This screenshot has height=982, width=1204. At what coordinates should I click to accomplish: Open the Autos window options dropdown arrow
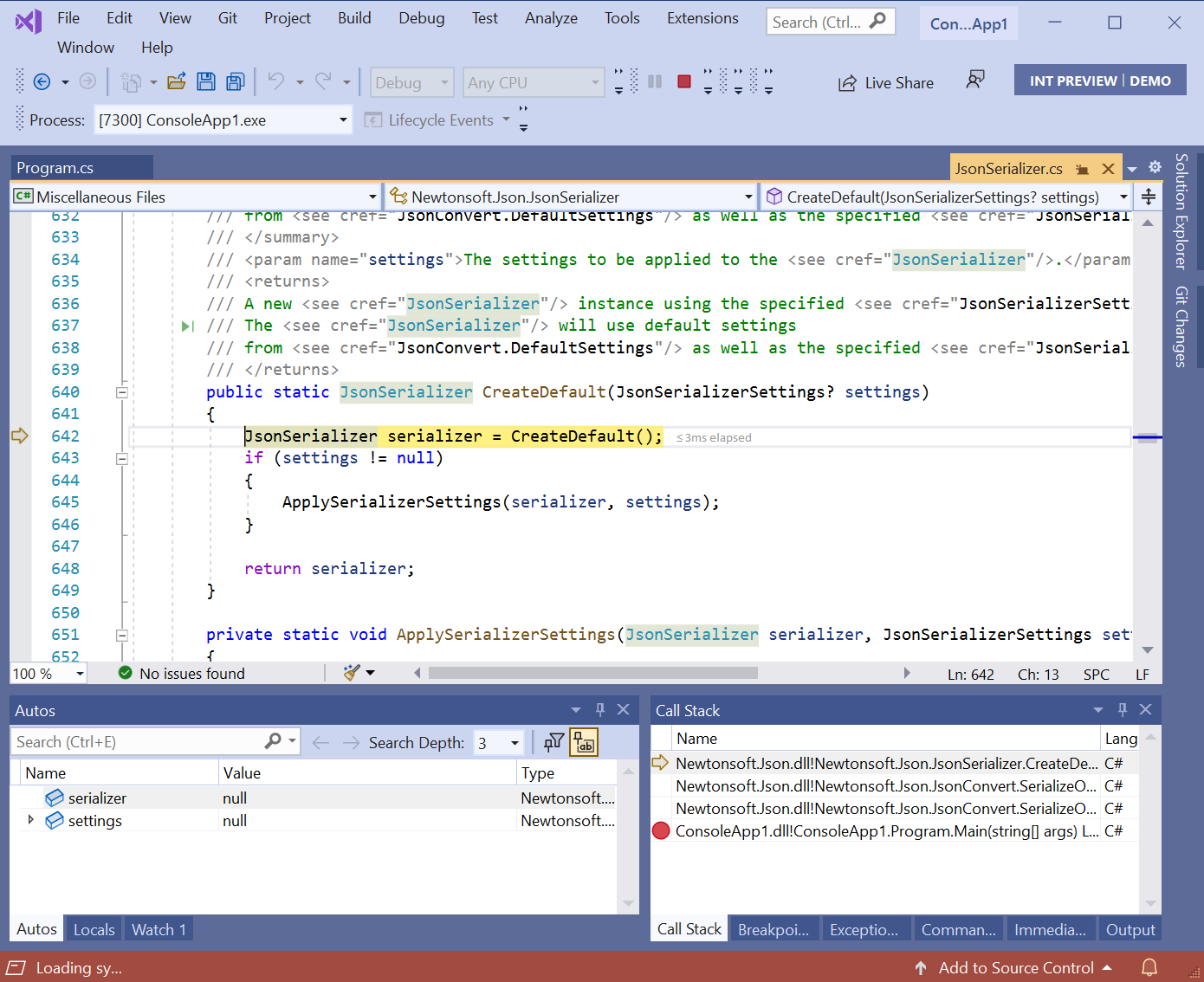click(x=576, y=710)
